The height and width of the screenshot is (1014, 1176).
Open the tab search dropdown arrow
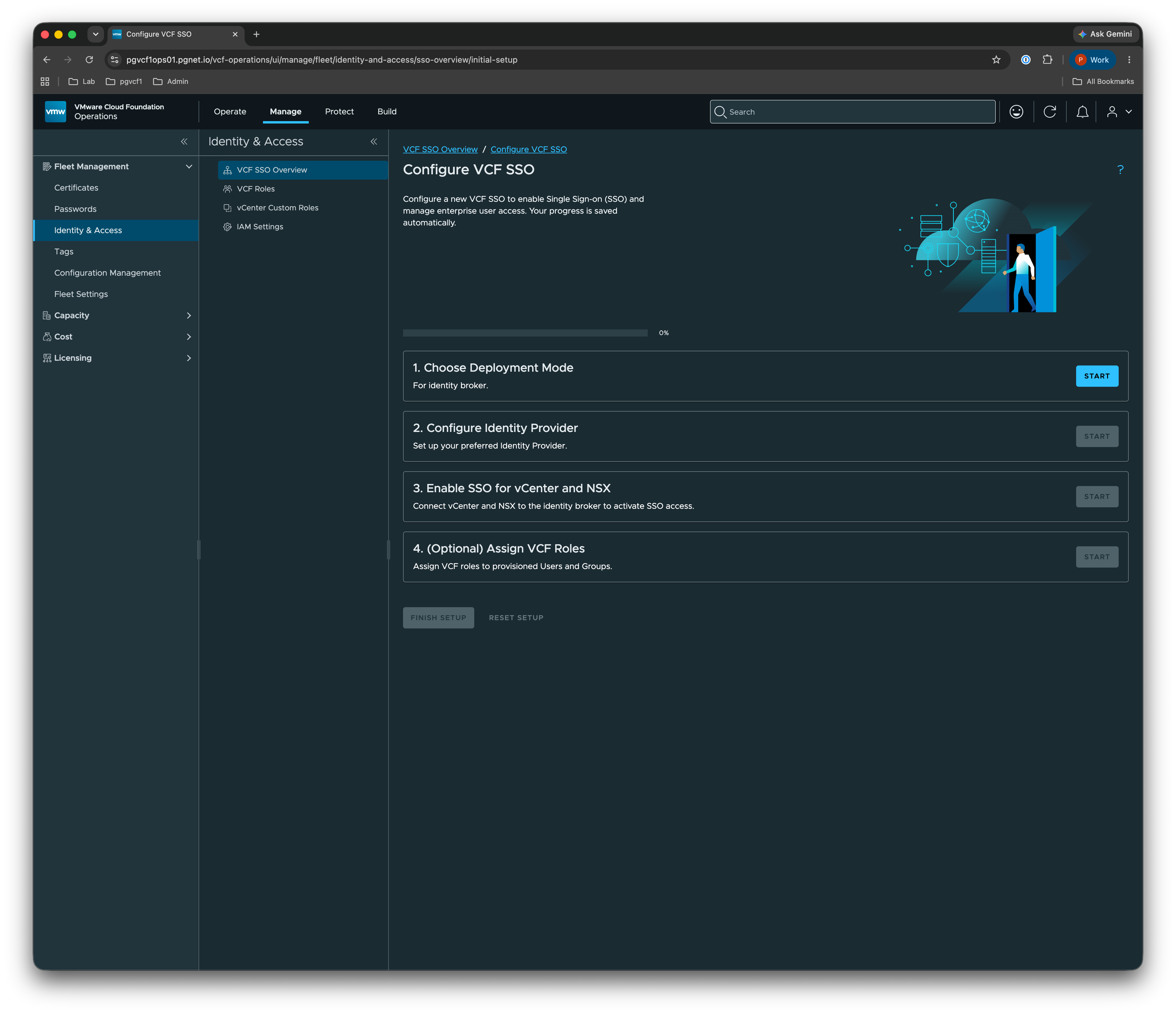click(95, 34)
